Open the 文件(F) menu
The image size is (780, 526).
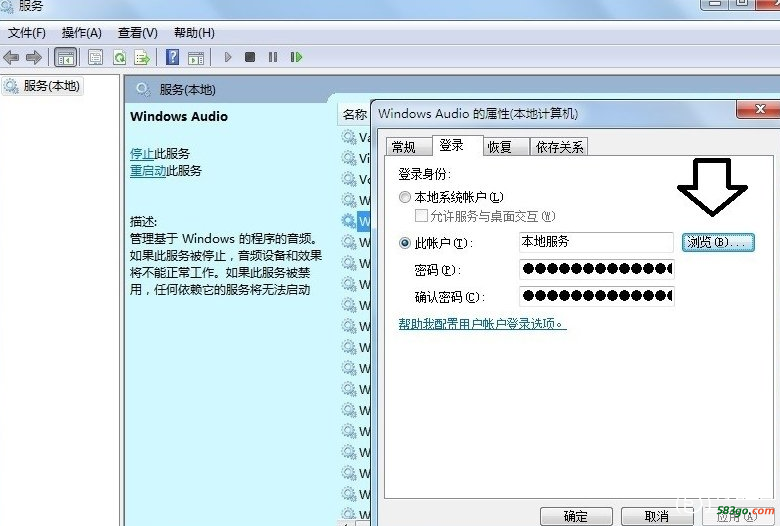coord(27,33)
